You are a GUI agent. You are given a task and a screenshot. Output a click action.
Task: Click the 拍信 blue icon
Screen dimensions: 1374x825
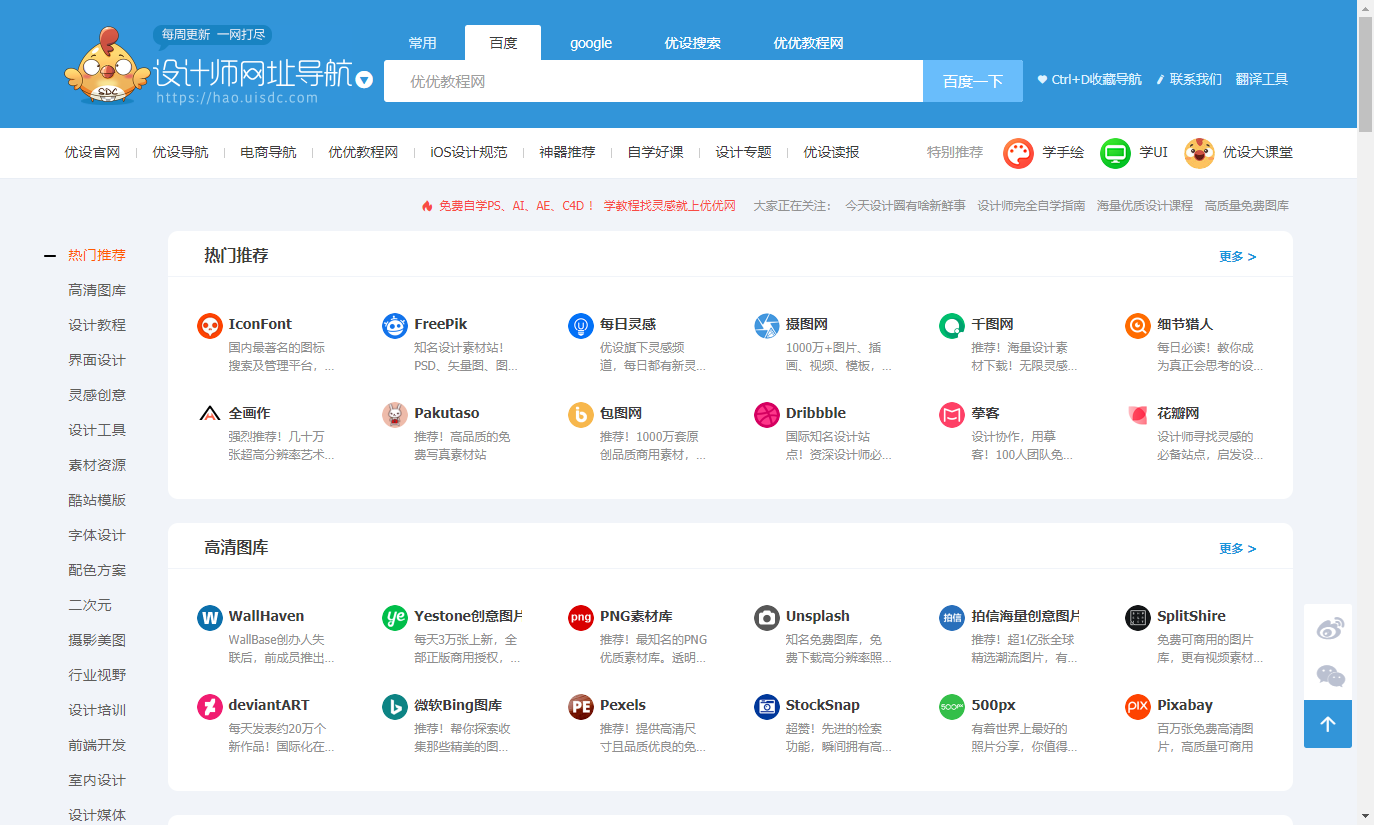952,618
